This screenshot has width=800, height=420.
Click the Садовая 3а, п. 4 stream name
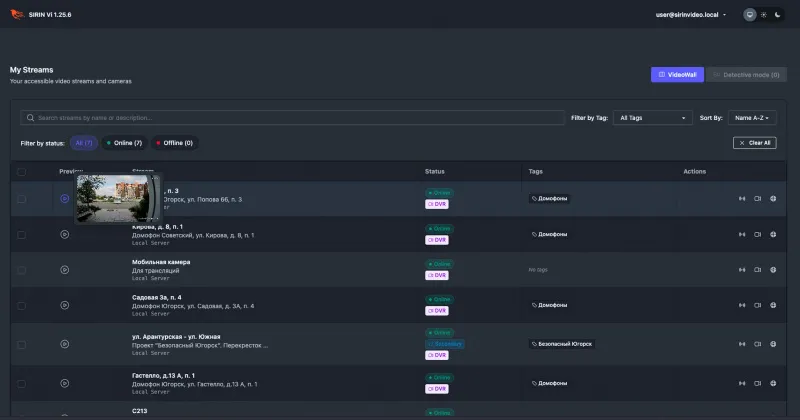click(x=157, y=298)
